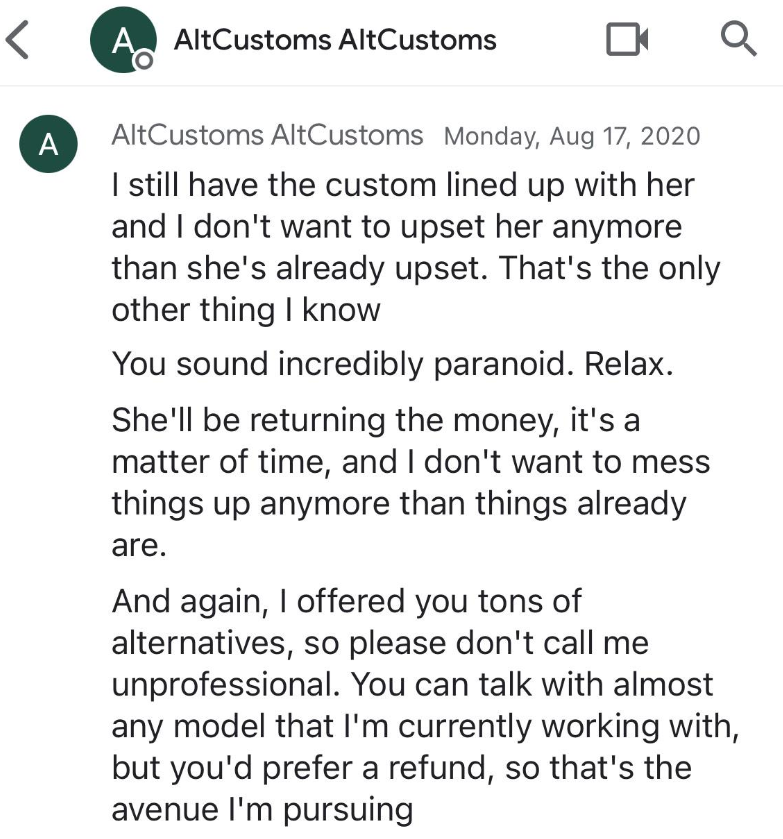
Task: Tap the status dot on header avatar
Action: (143, 60)
